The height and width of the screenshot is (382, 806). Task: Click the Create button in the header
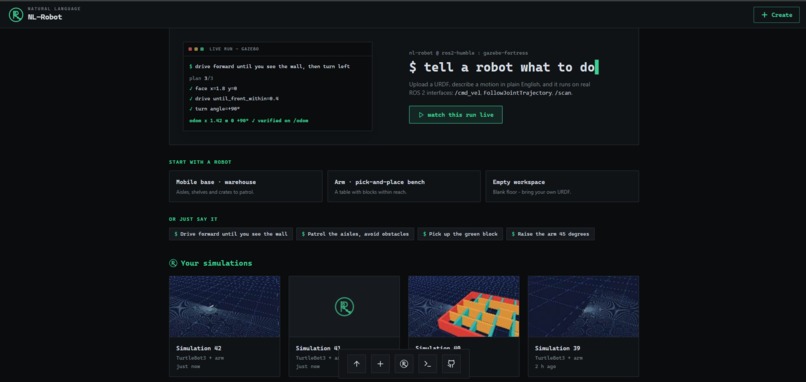[x=776, y=15]
